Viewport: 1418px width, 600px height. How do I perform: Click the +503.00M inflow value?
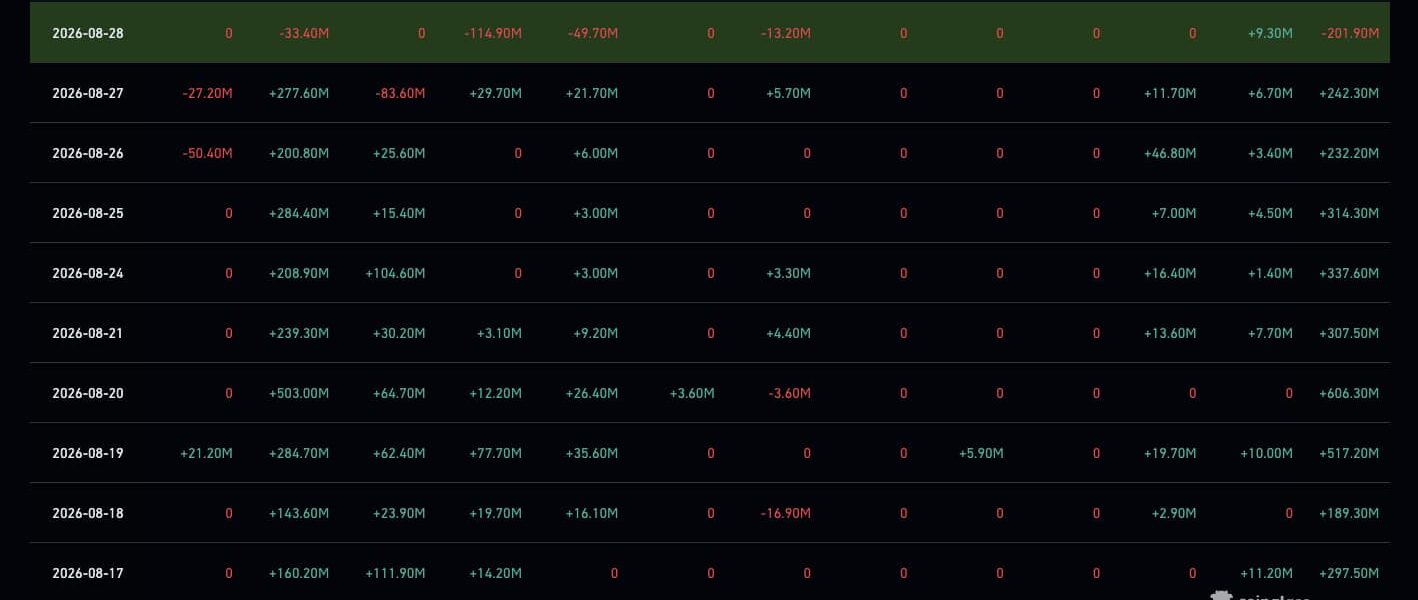click(x=299, y=393)
